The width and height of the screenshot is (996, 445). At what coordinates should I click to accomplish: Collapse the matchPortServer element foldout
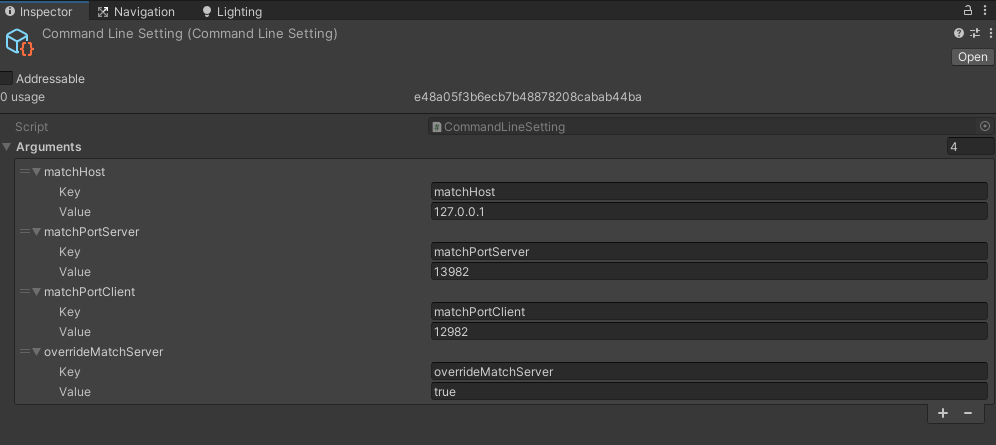tap(36, 232)
